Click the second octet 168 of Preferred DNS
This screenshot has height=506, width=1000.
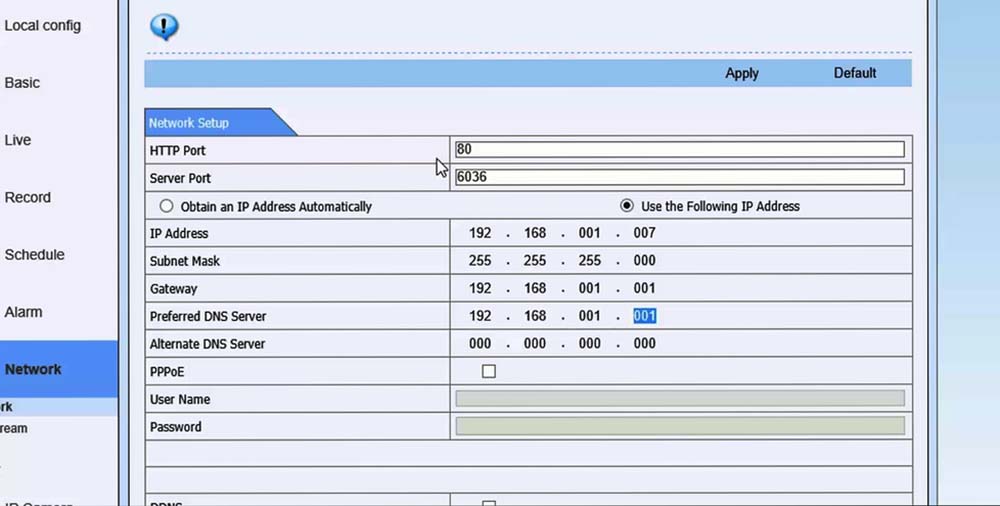(534, 316)
